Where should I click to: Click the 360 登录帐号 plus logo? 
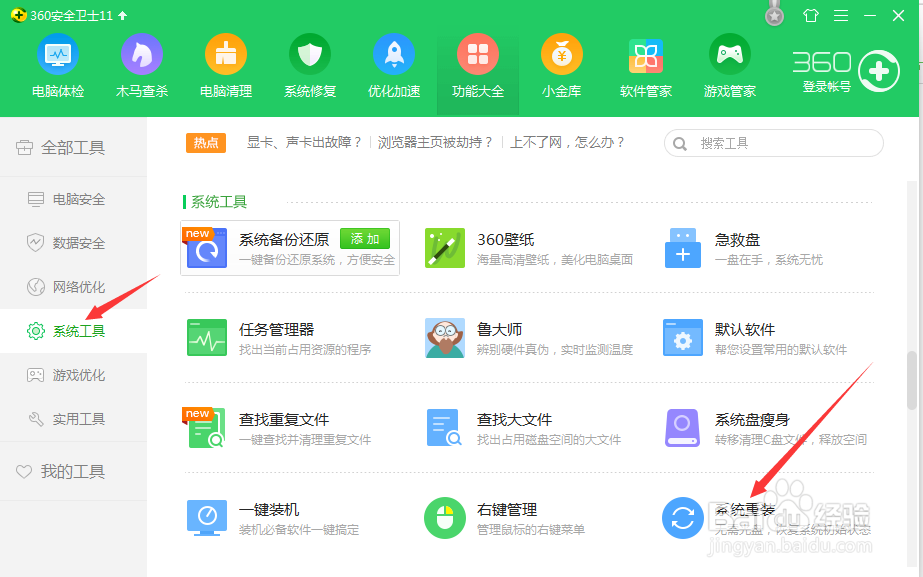click(879, 71)
